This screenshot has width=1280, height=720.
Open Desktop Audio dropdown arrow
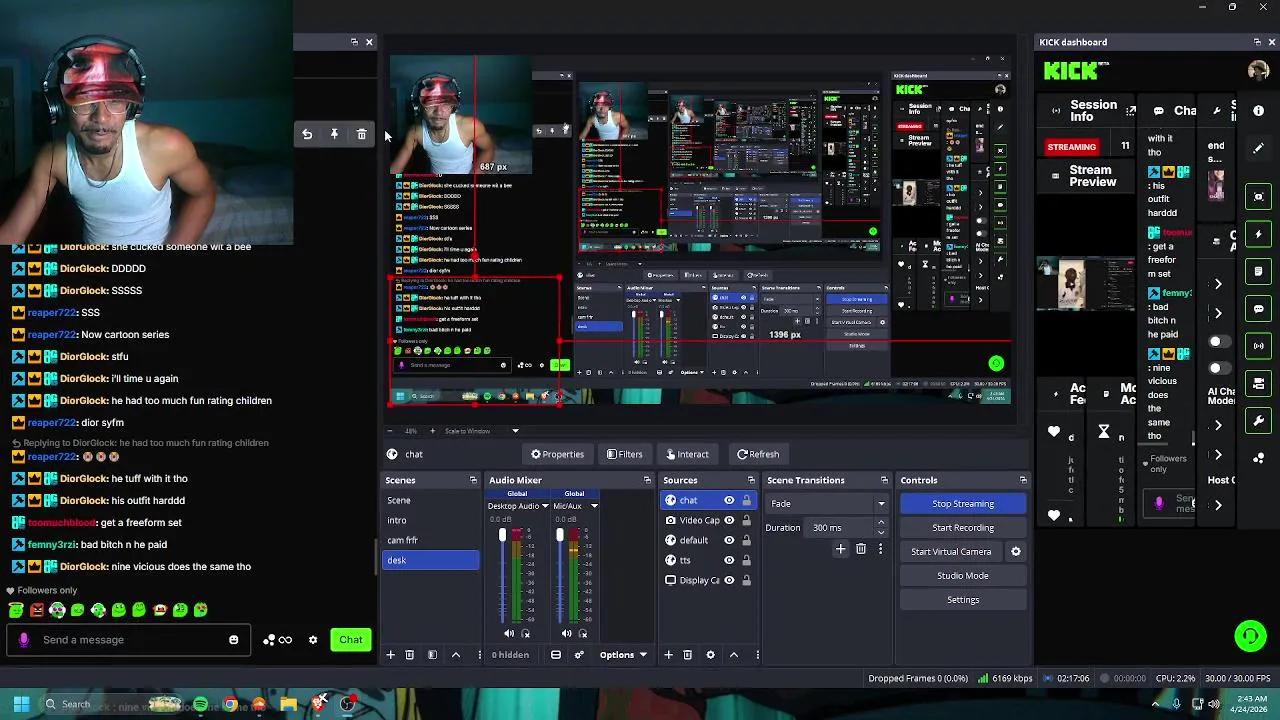pyautogui.click(x=543, y=506)
